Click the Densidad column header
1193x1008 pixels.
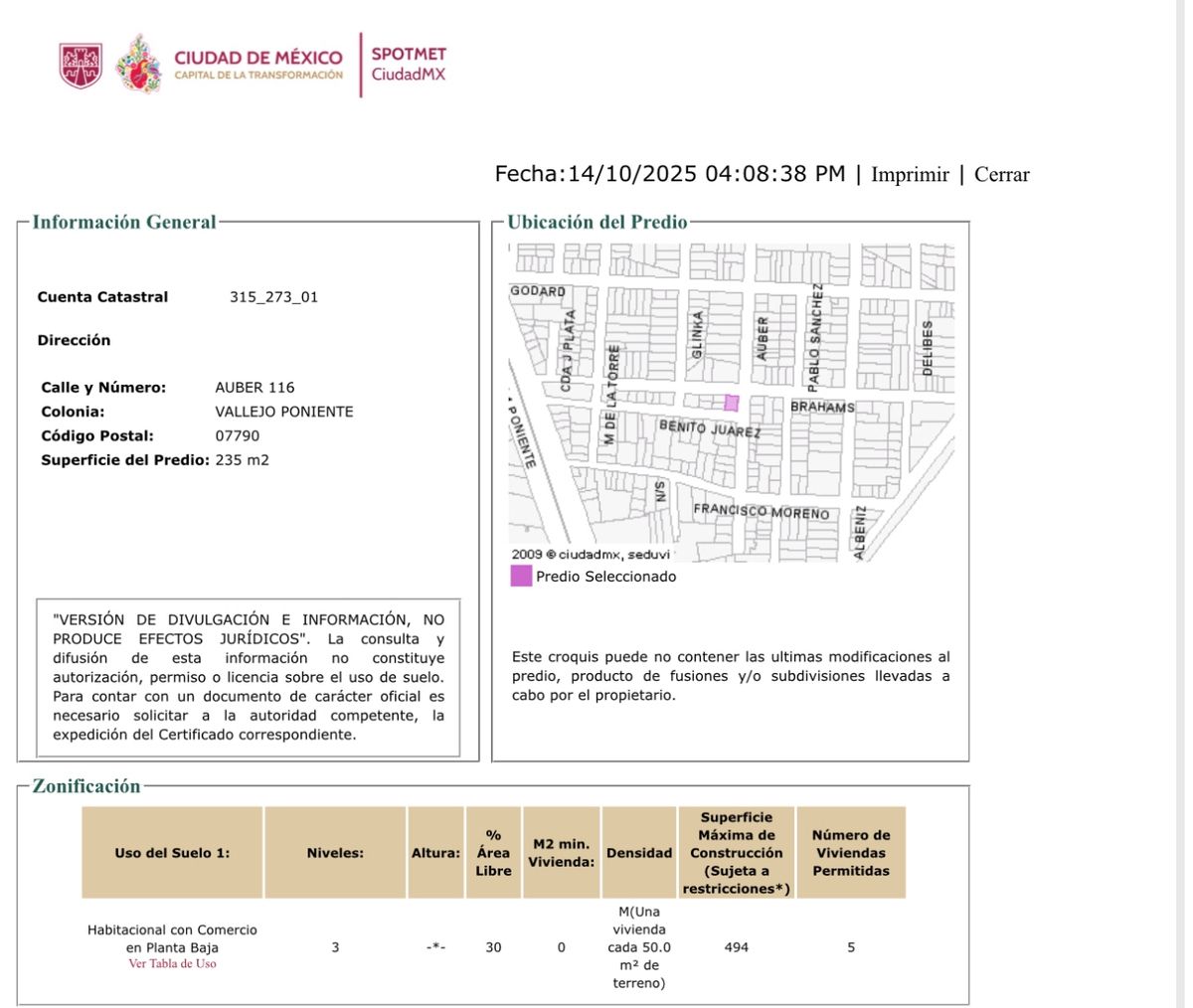coord(639,853)
